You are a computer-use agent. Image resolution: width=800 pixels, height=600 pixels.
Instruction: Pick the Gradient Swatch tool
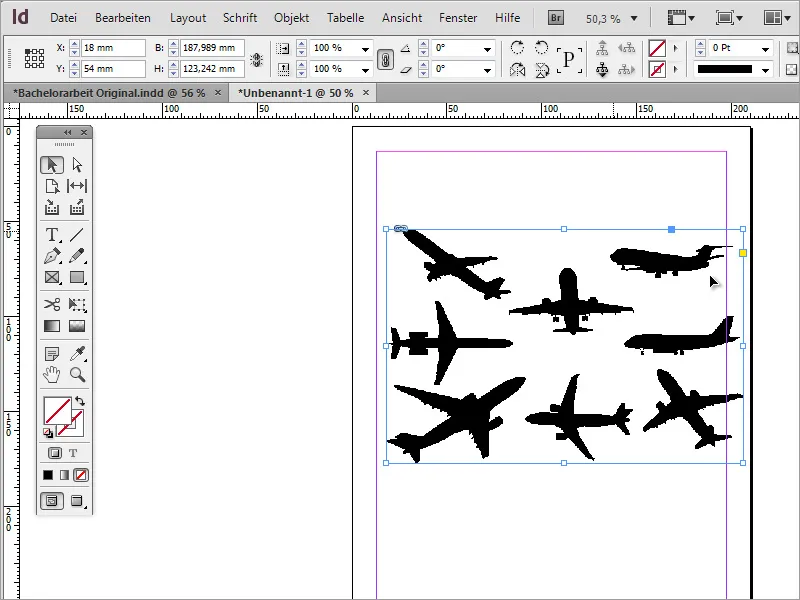point(52,326)
